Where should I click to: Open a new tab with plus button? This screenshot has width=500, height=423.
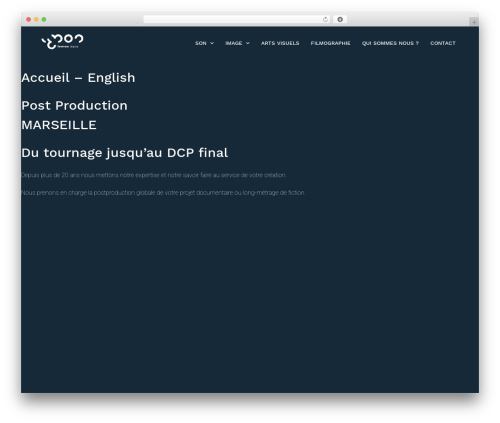(x=474, y=22)
